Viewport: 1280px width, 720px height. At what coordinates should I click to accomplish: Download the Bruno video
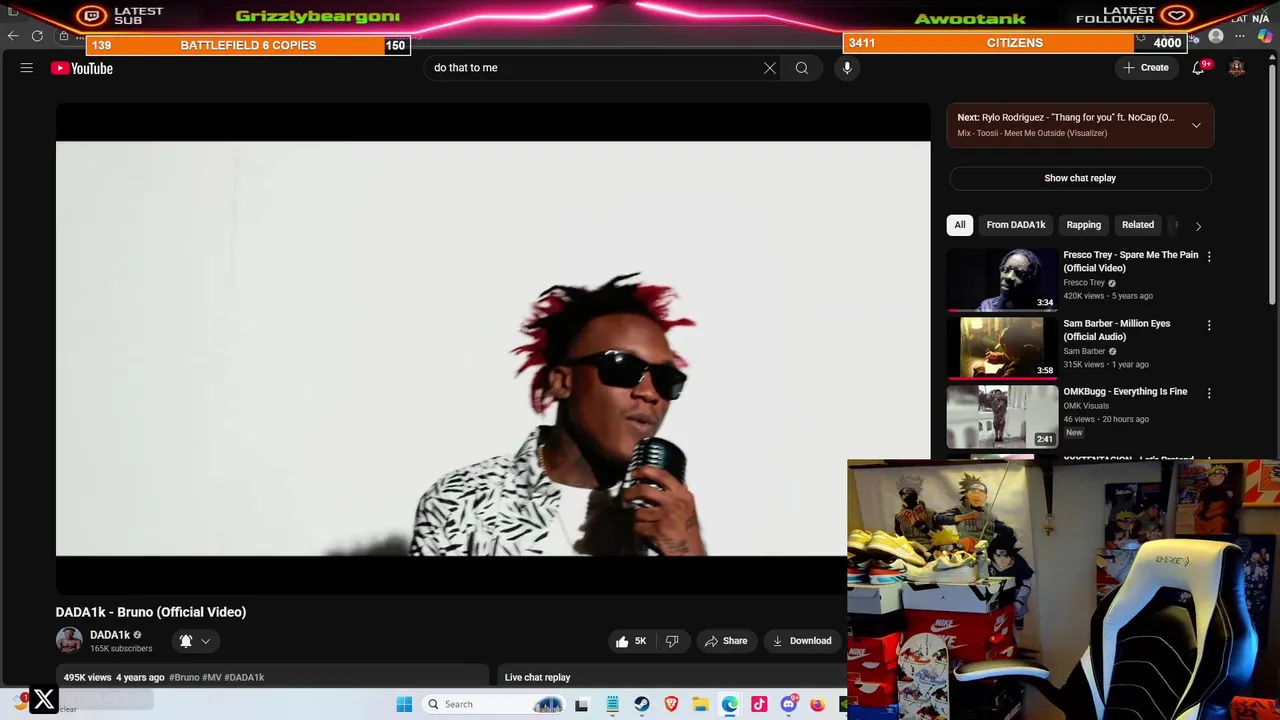pos(802,641)
